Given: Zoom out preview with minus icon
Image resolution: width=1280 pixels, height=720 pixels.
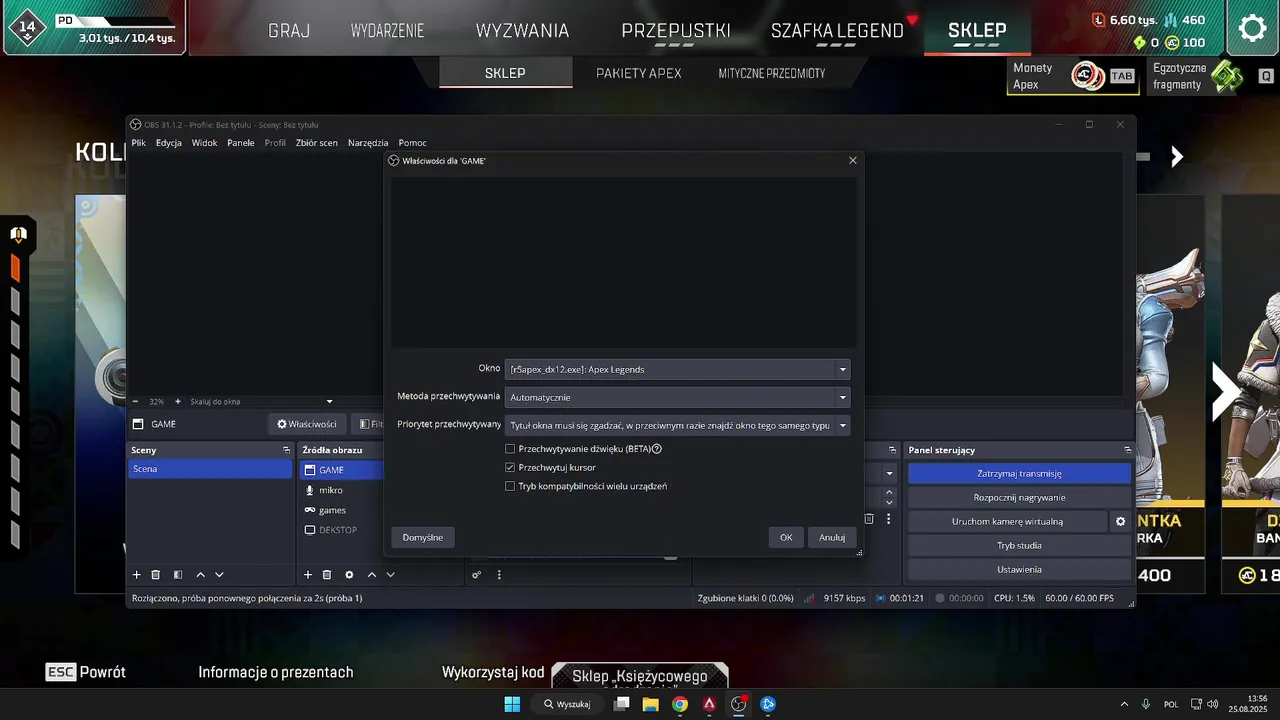Looking at the screenshot, I should coord(136,401).
